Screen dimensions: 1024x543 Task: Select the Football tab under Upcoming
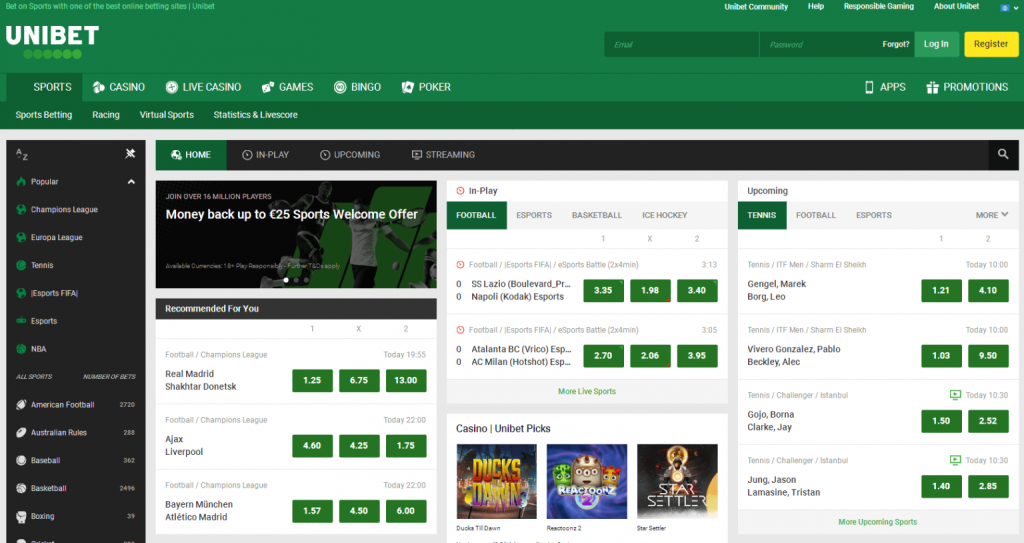pyautogui.click(x=816, y=215)
